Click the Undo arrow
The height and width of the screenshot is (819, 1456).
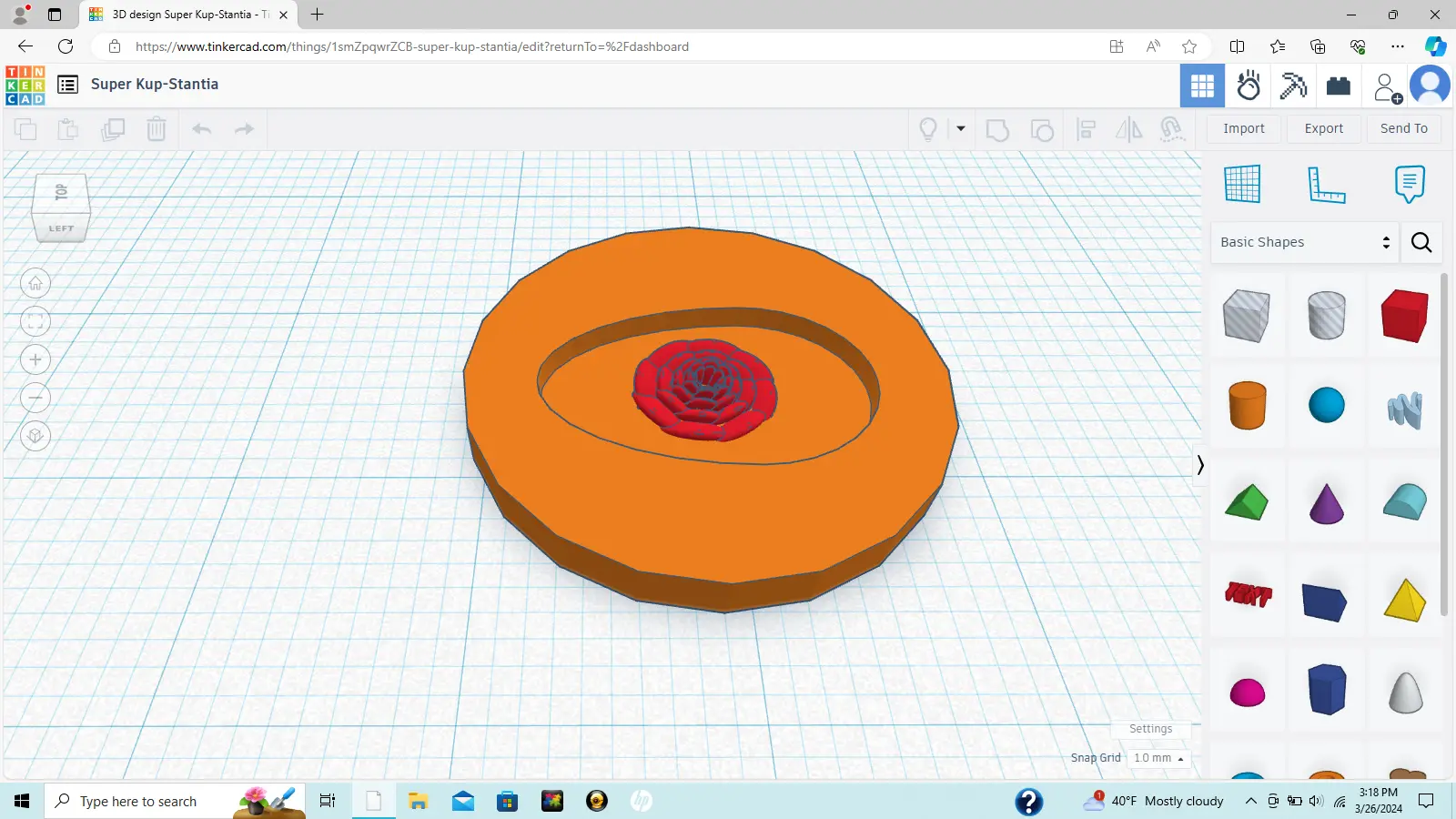(202, 129)
